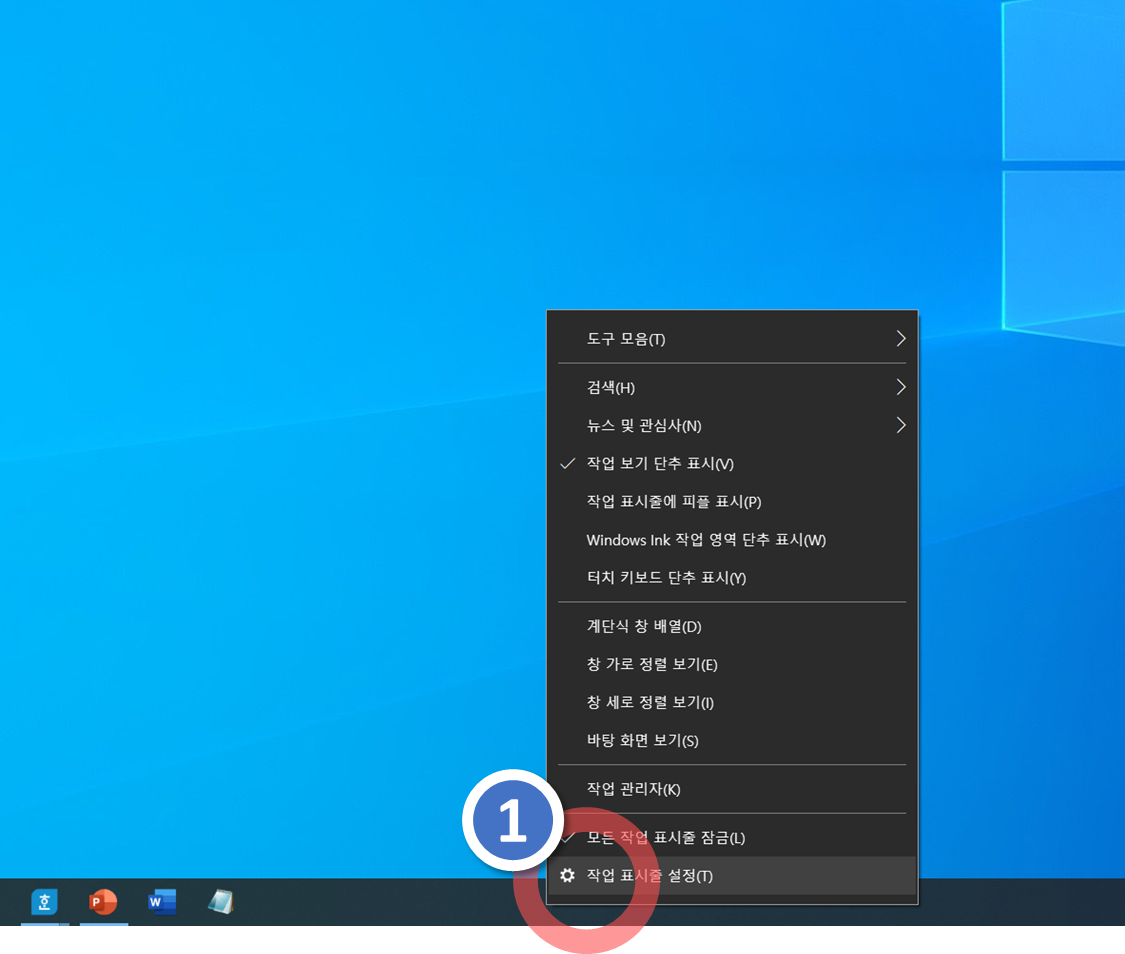Image resolution: width=1125 pixels, height=954 pixels.
Task: Select 창 가로 정렬 보기(E)
Action: pos(732,664)
